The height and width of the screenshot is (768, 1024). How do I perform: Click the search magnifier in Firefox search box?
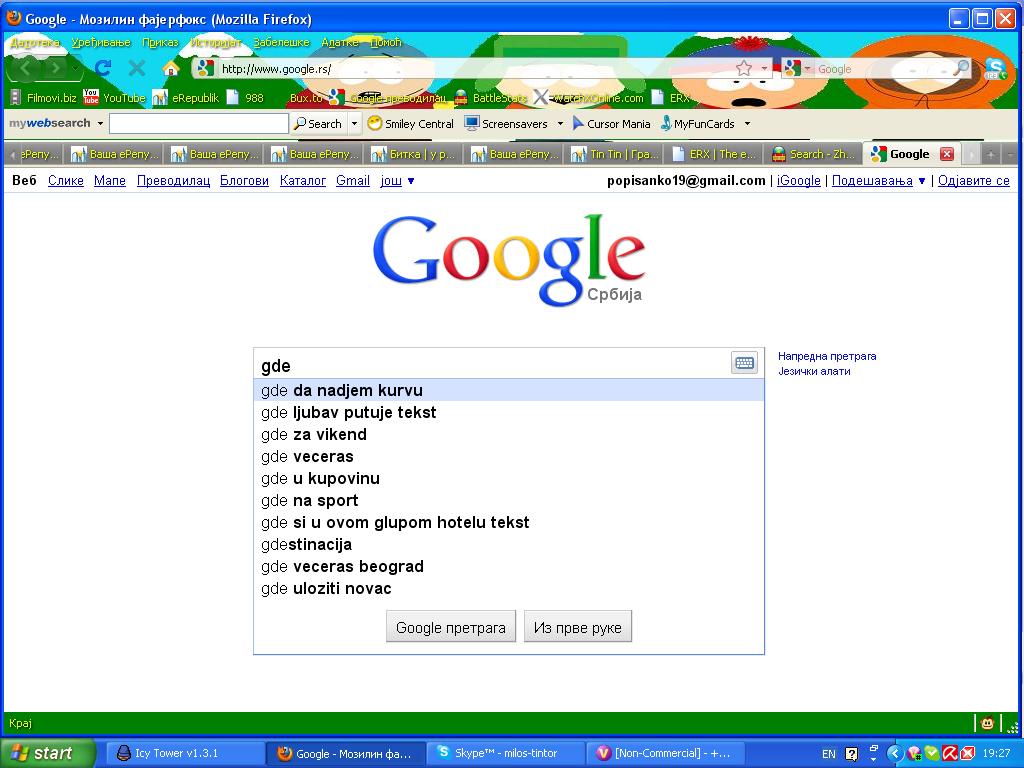960,68
